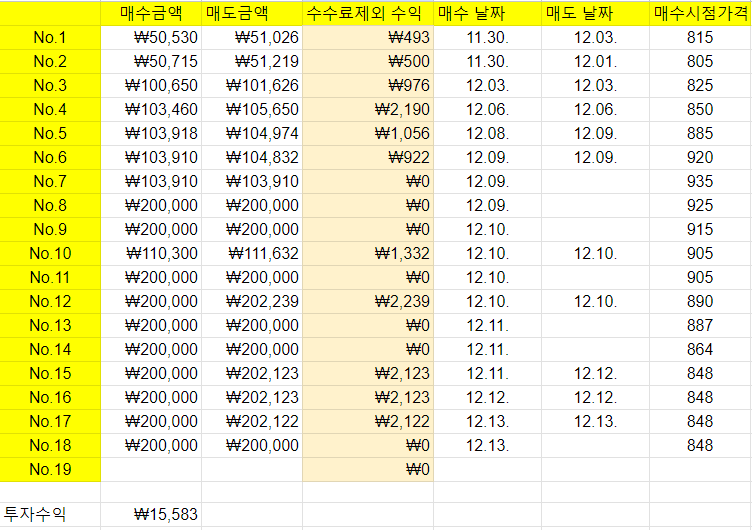752x530 pixels.
Task: Click the ₩110,300 buy amount cell
Action: point(151,253)
